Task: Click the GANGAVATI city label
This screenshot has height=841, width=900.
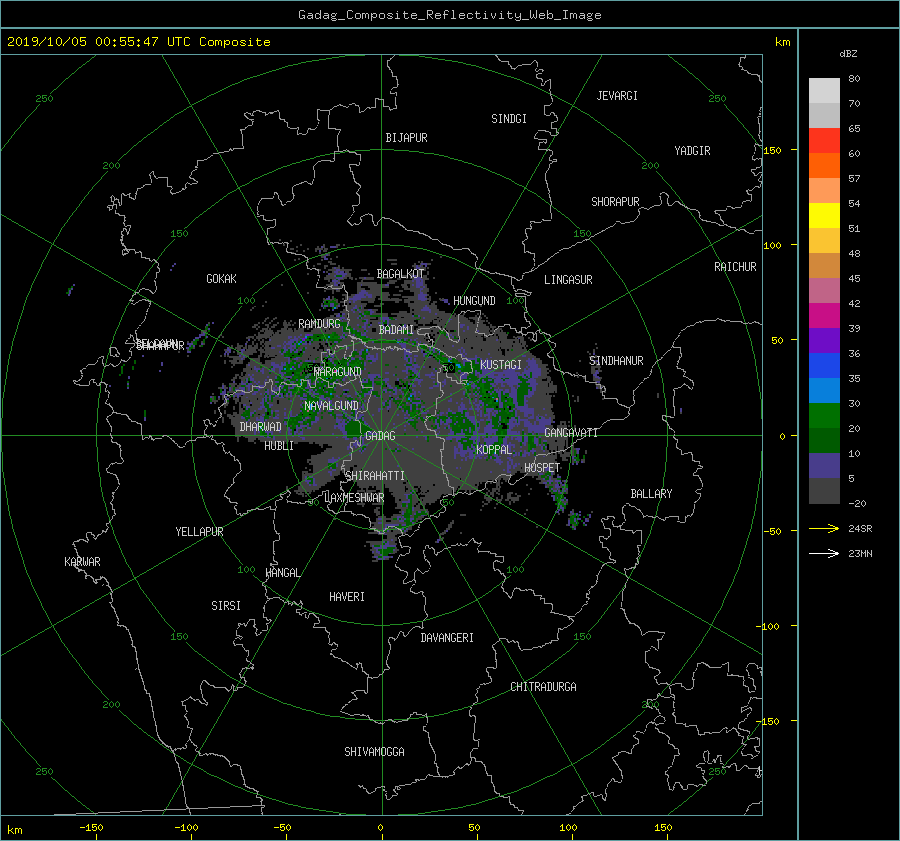Action: pos(571,433)
